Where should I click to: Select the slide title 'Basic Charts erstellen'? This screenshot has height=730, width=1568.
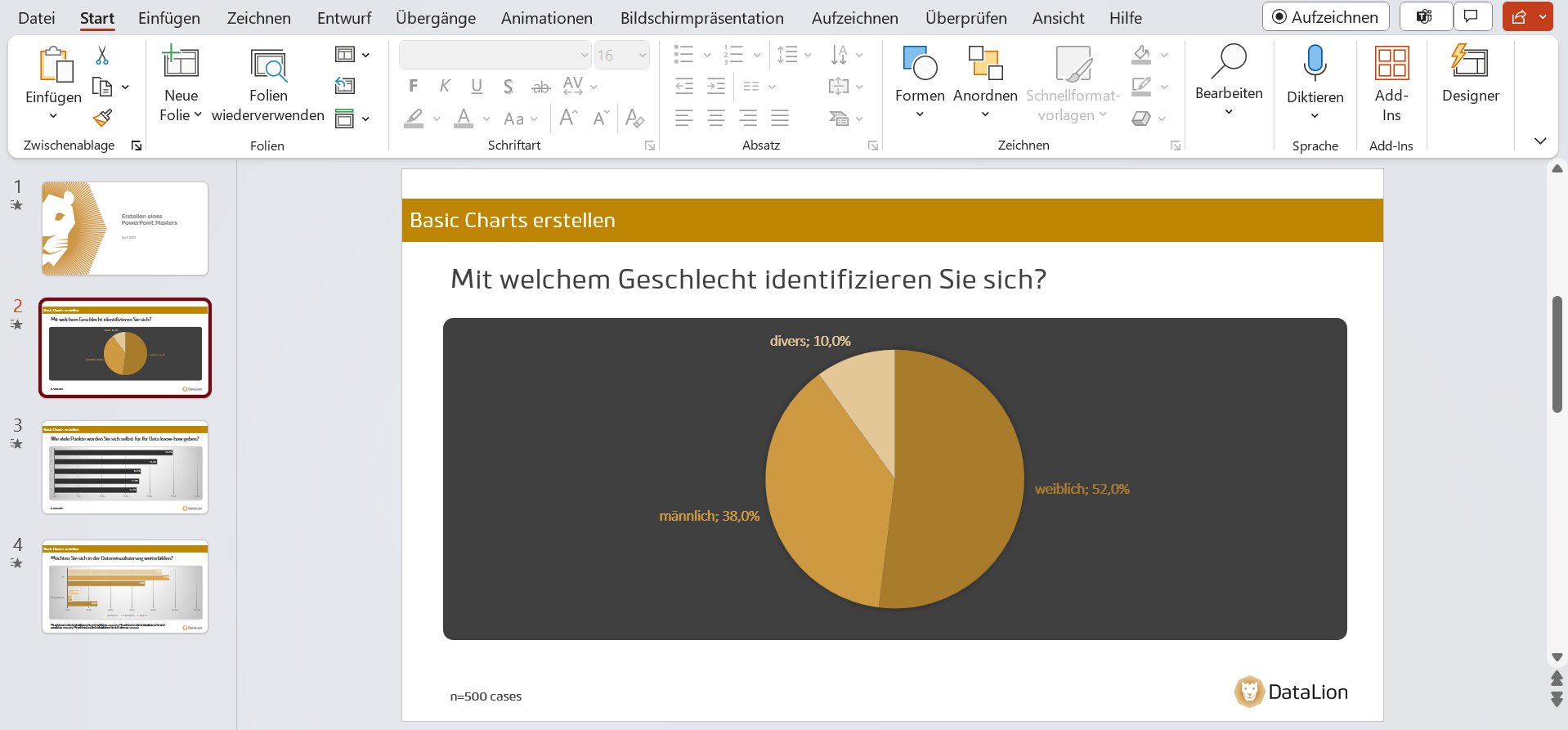click(x=513, y=220)
